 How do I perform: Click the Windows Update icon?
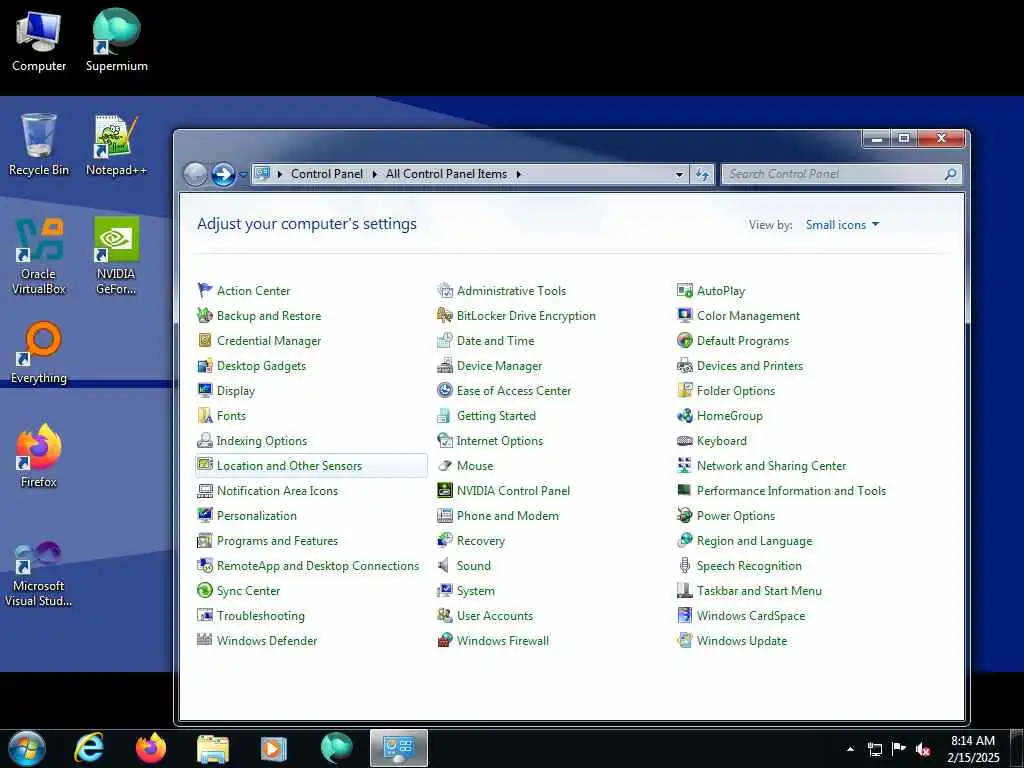[684, 641]
